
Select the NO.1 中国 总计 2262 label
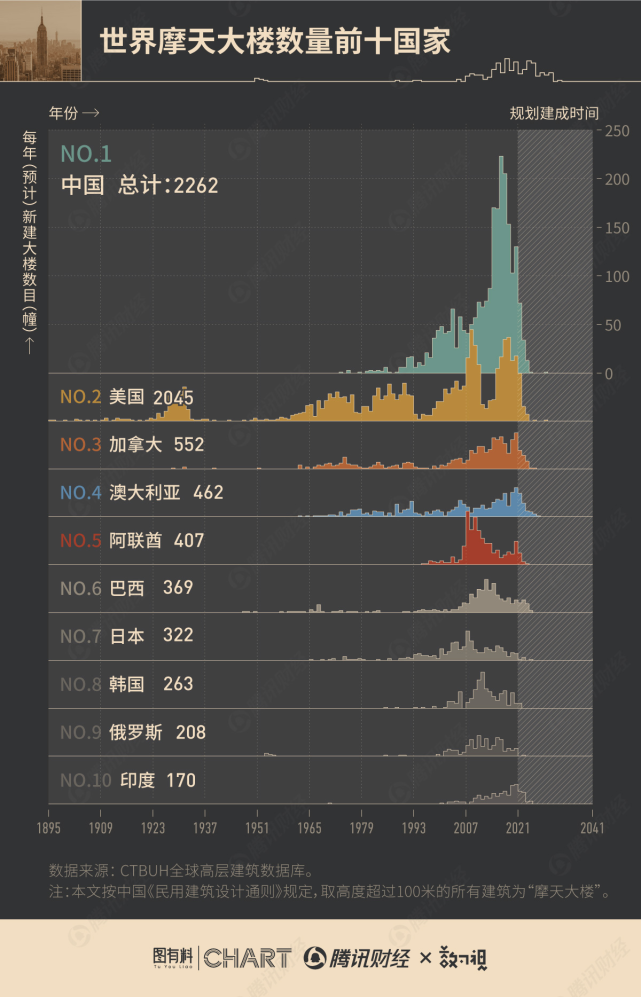tap(139, 170)
